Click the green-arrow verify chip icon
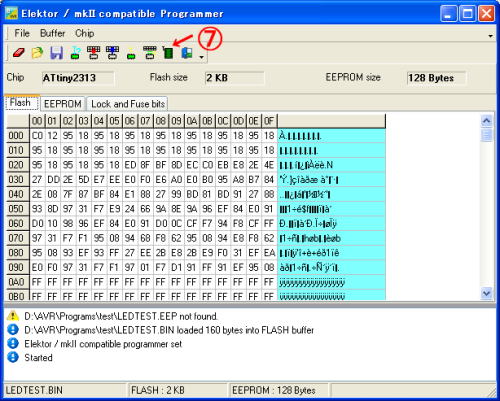This screenshot has height=401, width=500. (150, 53)
